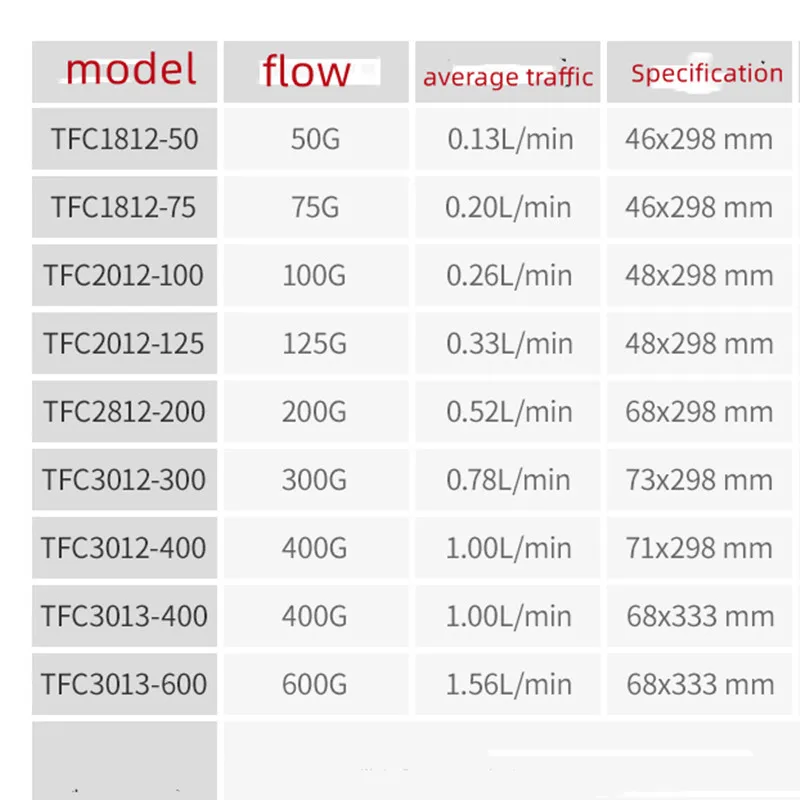Click the TFC2812-200 model cell
The width and height of the screenshot is (800, 800).
124,411
